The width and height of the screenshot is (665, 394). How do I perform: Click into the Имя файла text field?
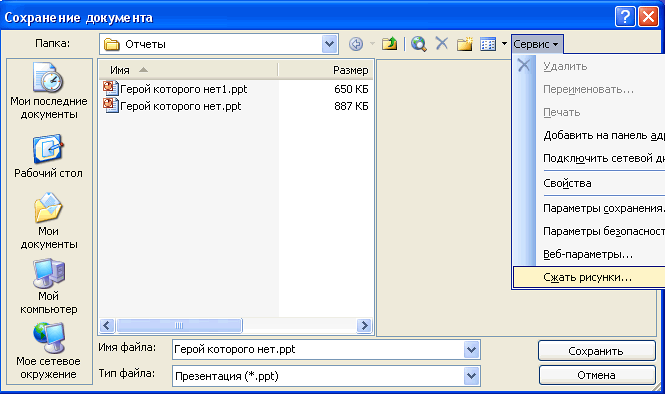point(318,350)
